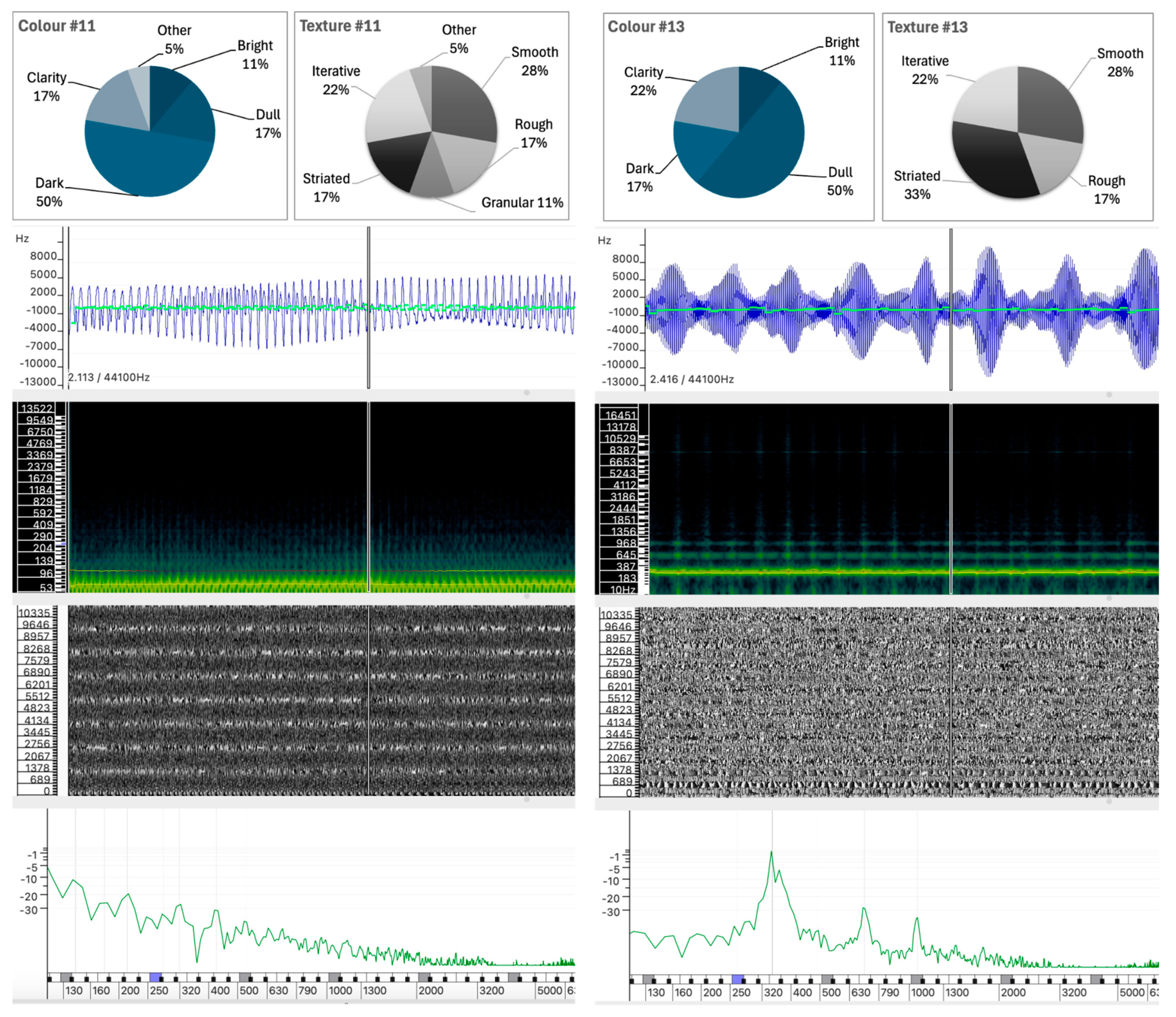Click '10Hz' on right spectrogram frequency scale
The image size is (1176, 1017).
[623, 590]
